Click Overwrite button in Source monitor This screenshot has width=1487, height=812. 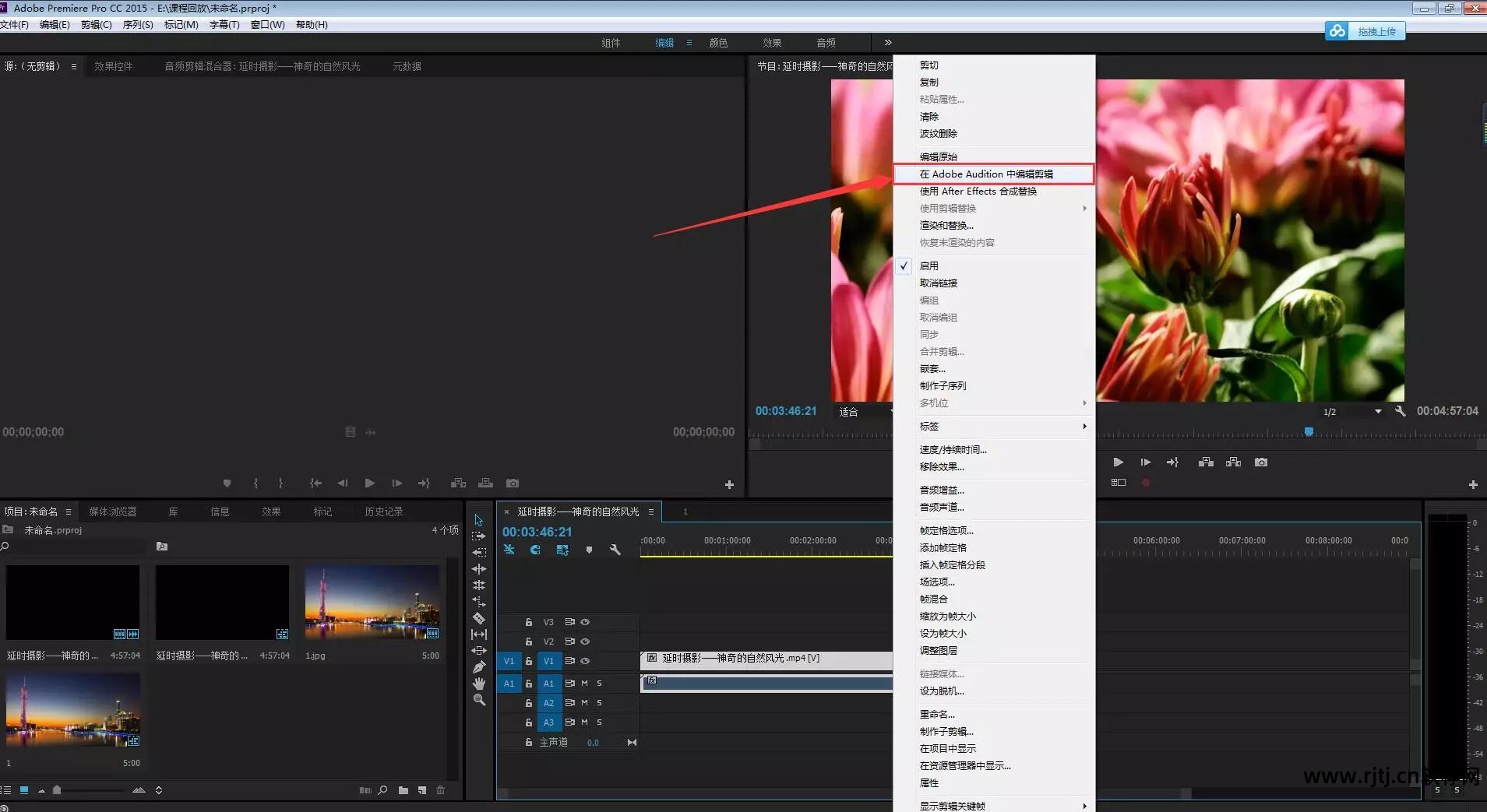click(485, 483)
